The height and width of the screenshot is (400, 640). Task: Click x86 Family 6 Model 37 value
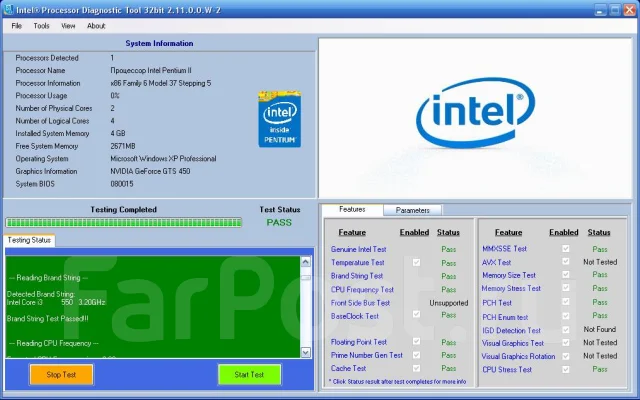[161, 83]
